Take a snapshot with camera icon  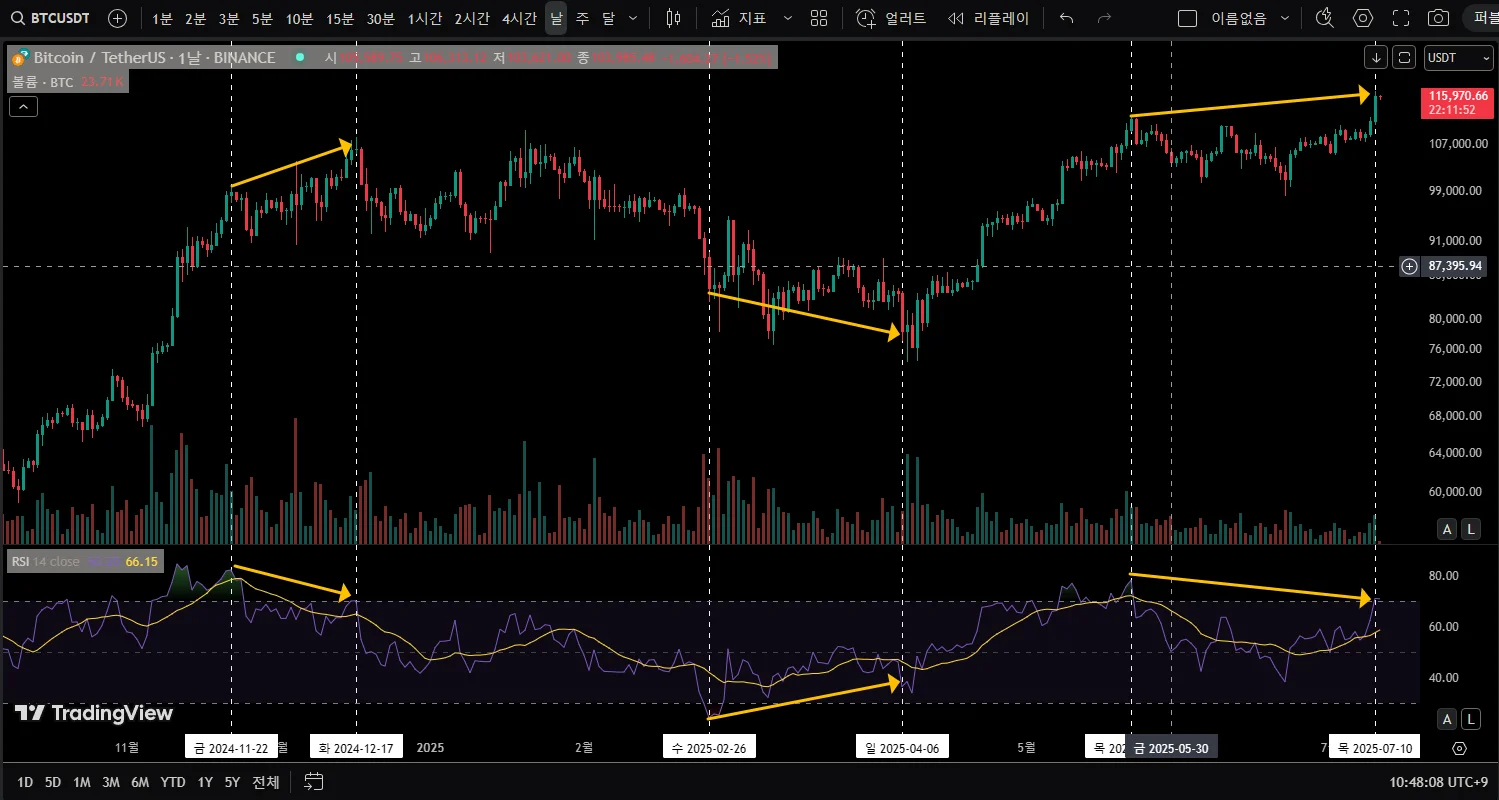point(1438,18)
